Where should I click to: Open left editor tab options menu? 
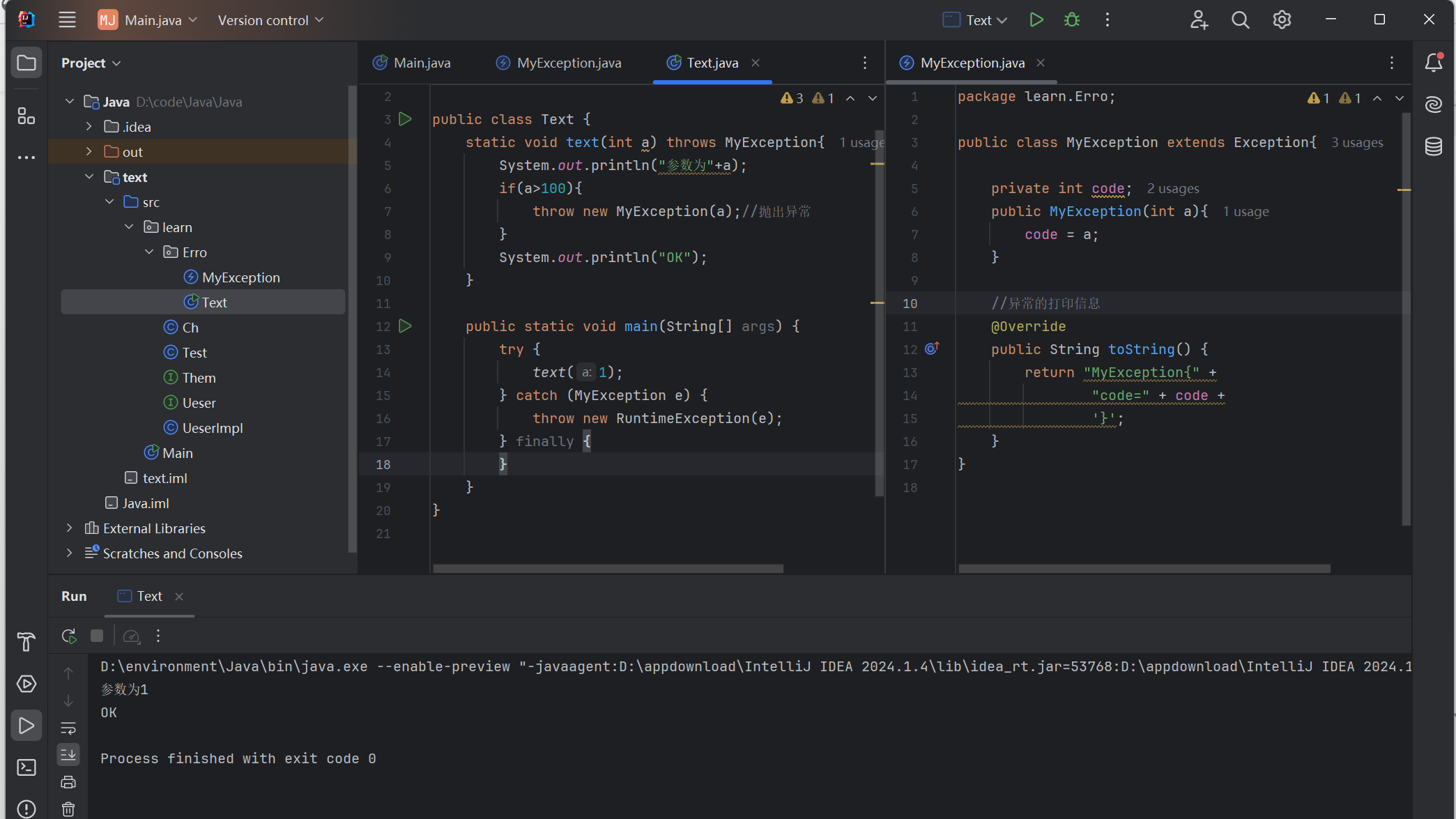tap(865, 63)
